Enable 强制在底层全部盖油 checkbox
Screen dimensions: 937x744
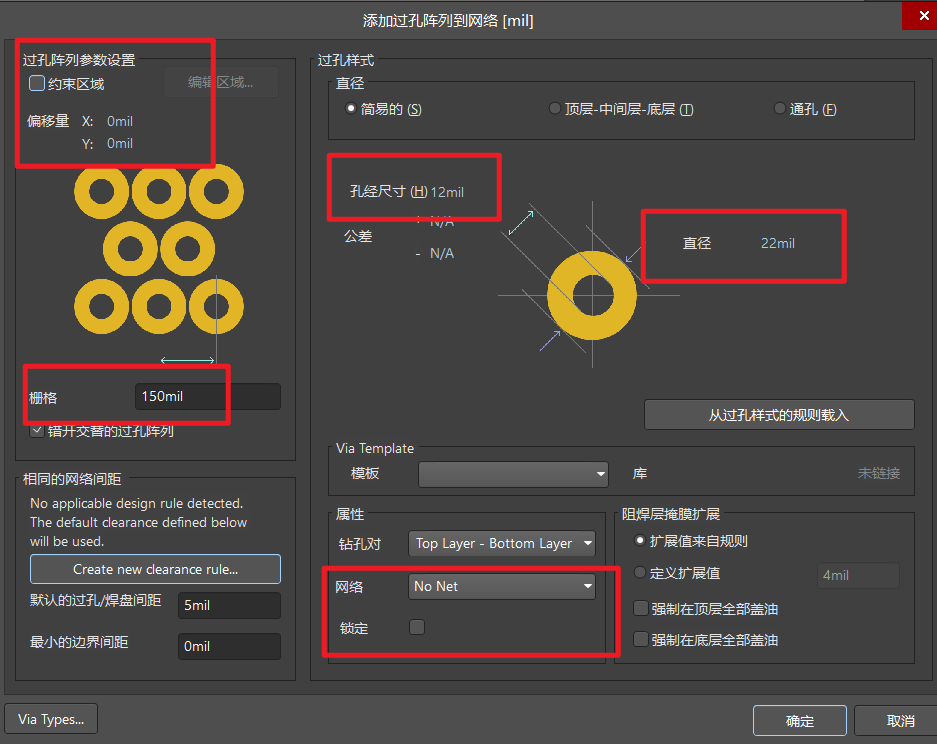point(641,639)
